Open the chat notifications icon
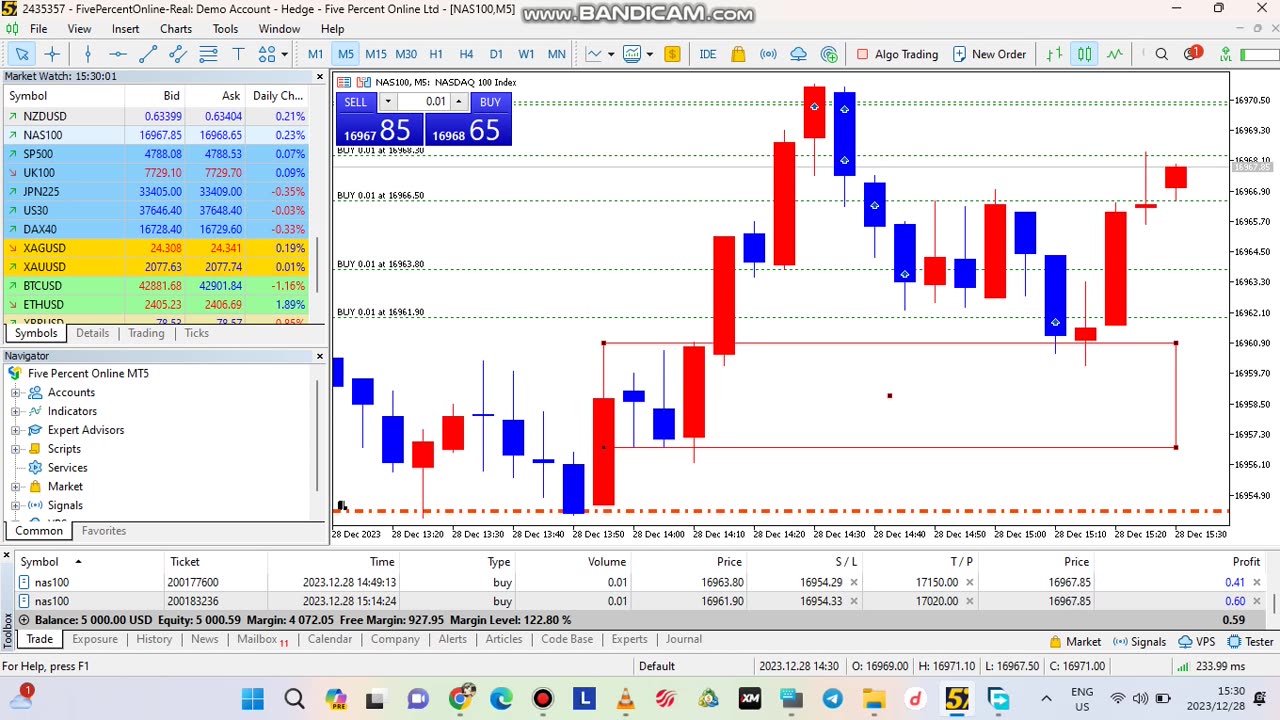This screenshot has width=1280, height=720. pos(1192,54)
